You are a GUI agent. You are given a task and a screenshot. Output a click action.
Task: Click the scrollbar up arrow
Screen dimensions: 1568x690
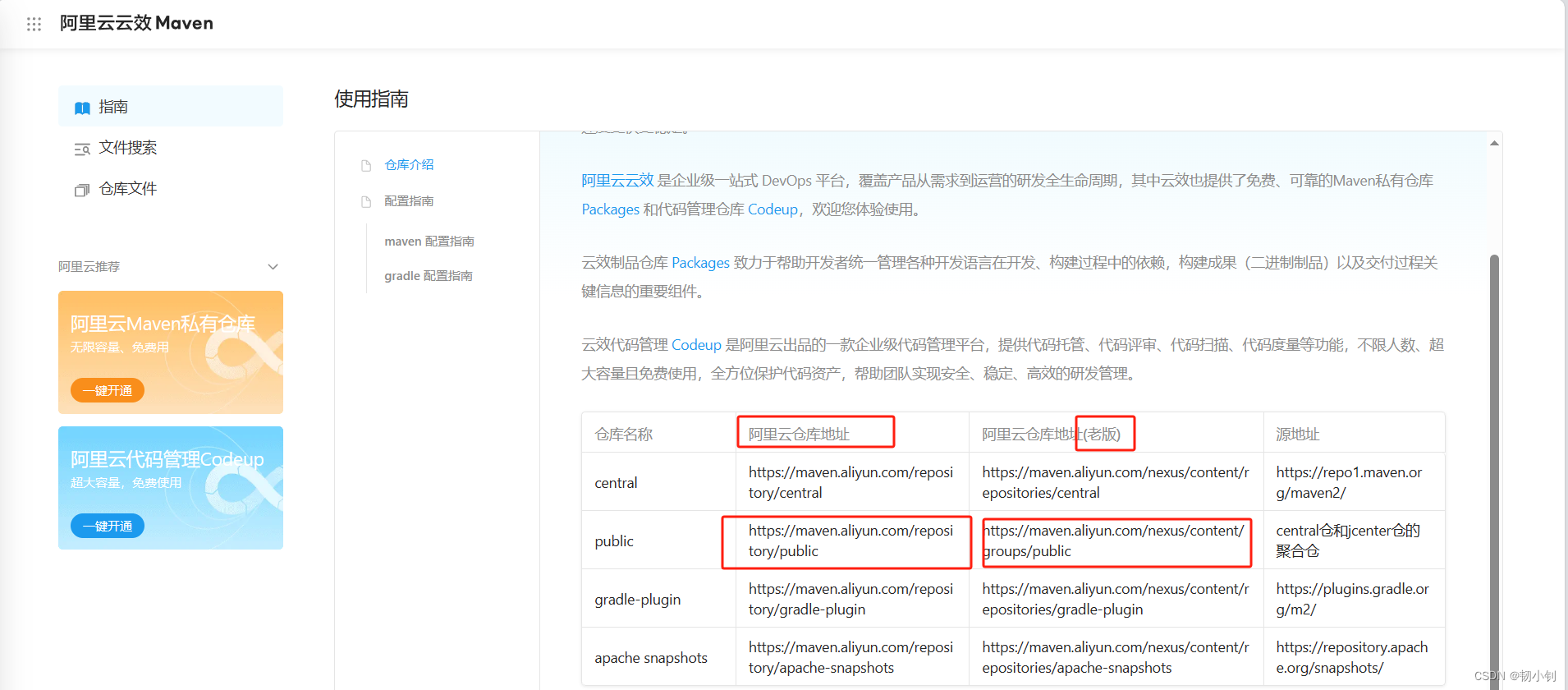(1494, 144)
